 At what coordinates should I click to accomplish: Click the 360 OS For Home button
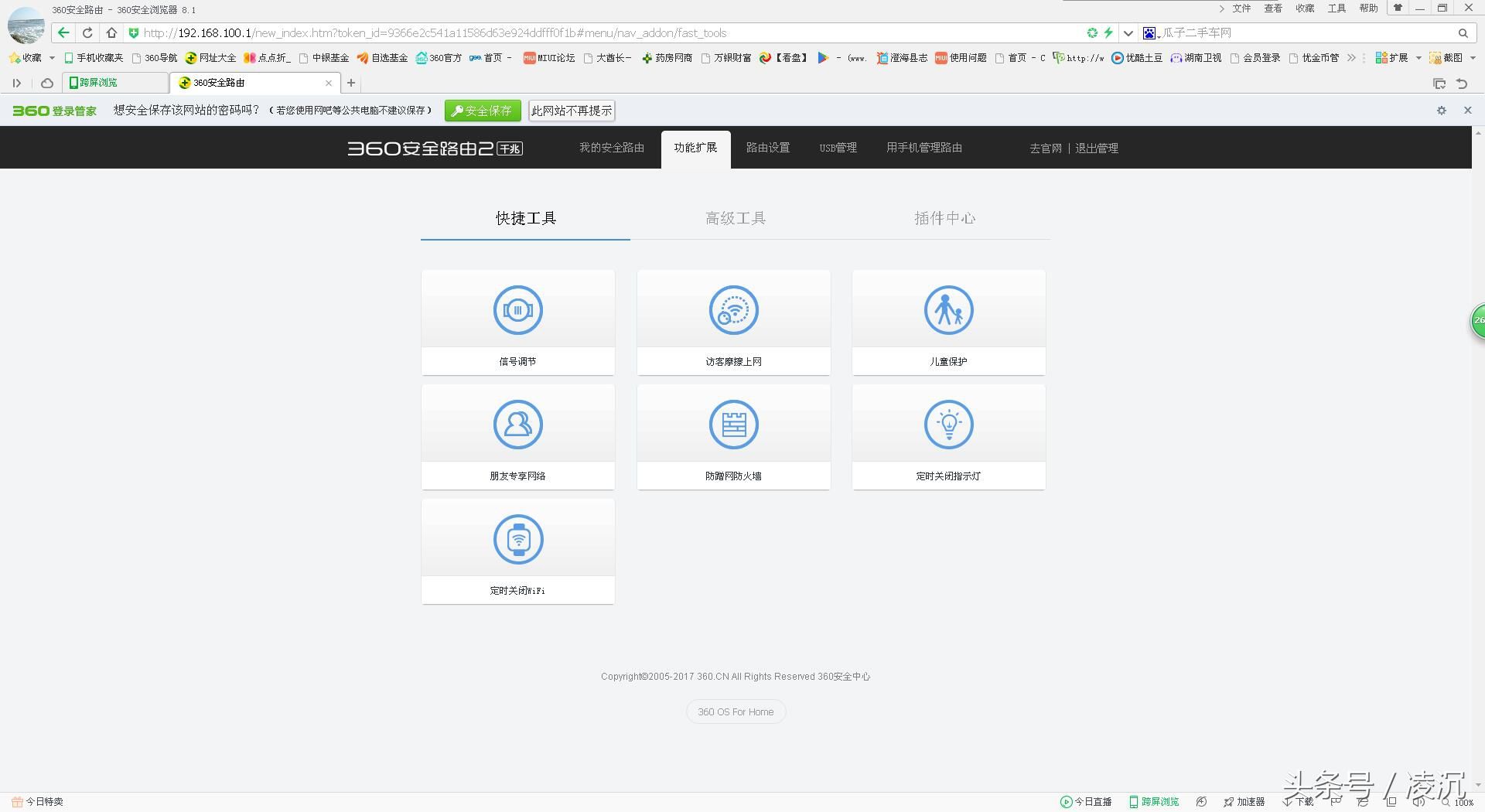(736, 711)
